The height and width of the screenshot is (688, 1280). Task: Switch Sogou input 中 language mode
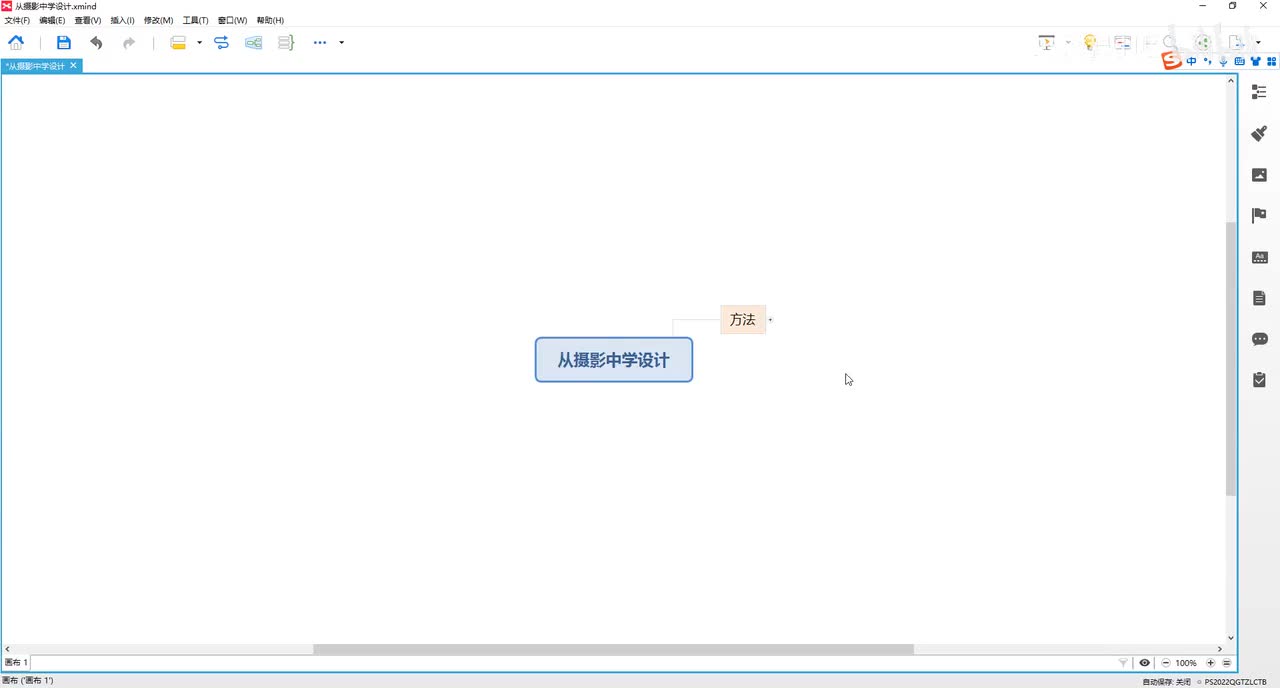[1191, 61]
